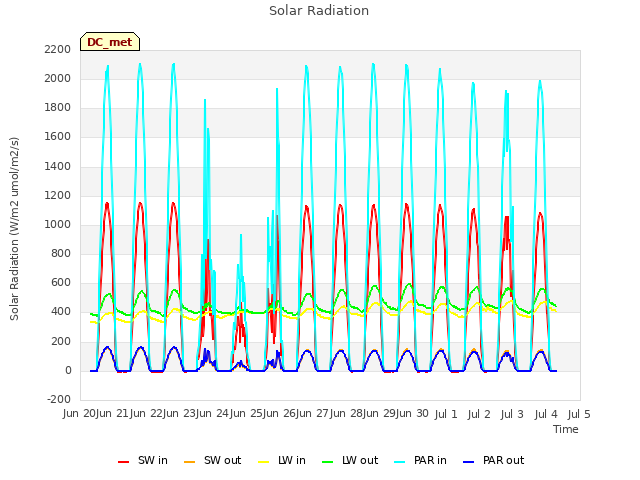Click the red SW in legend swatch
Viewport: 640px width, 480px height.
(x=123, y=462)
